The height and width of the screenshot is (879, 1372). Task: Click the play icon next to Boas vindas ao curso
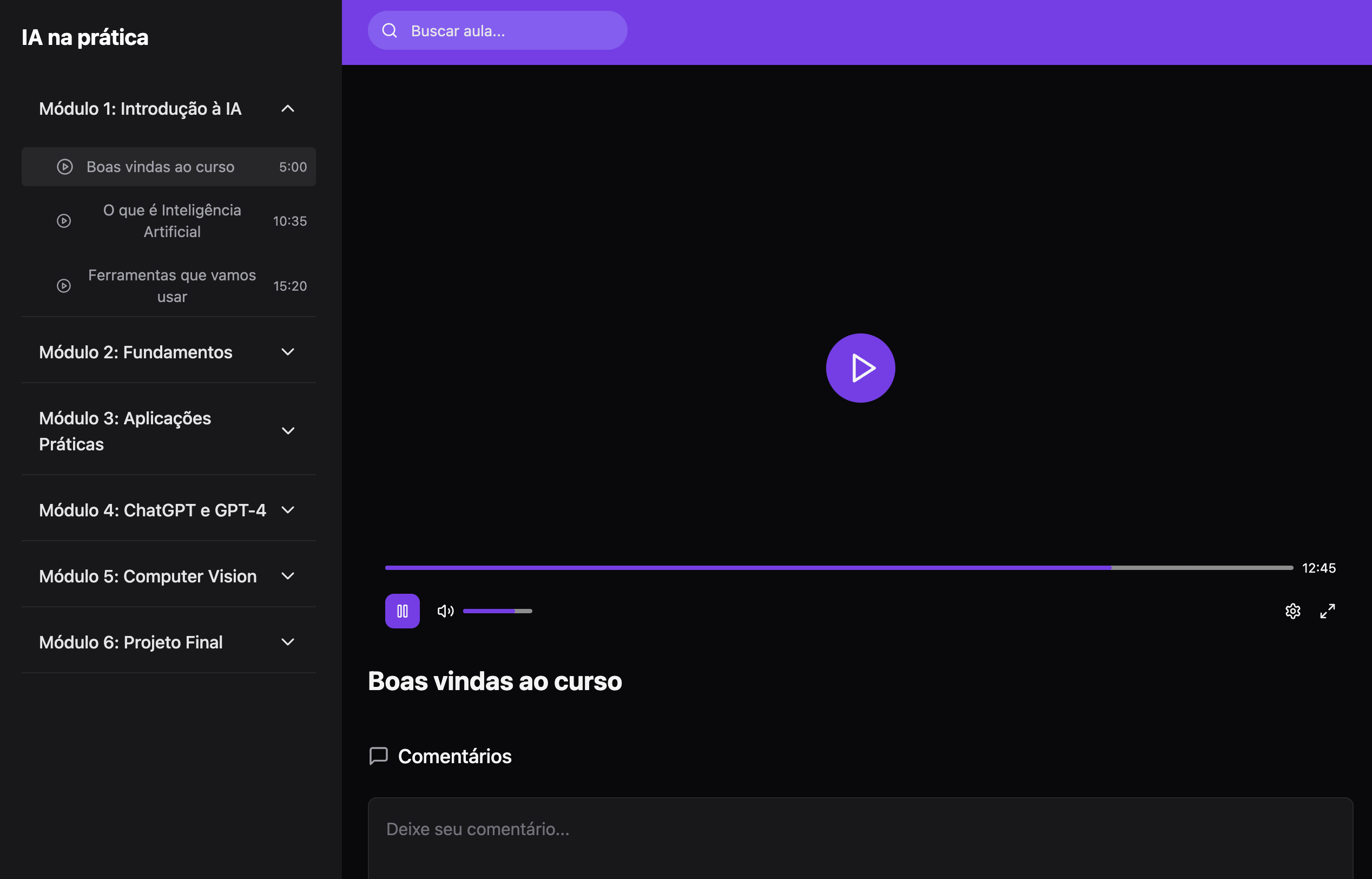pyautogui.click(x=64, y=167)
